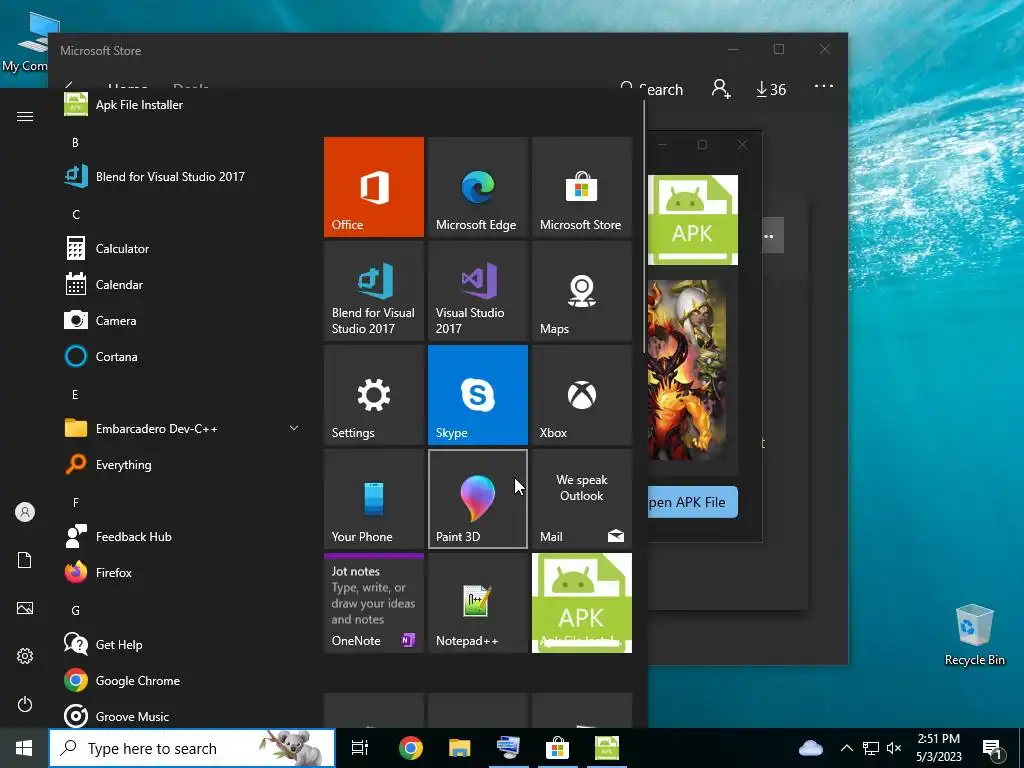
Task: Open the Mail tile
Action: coord(582,499)
